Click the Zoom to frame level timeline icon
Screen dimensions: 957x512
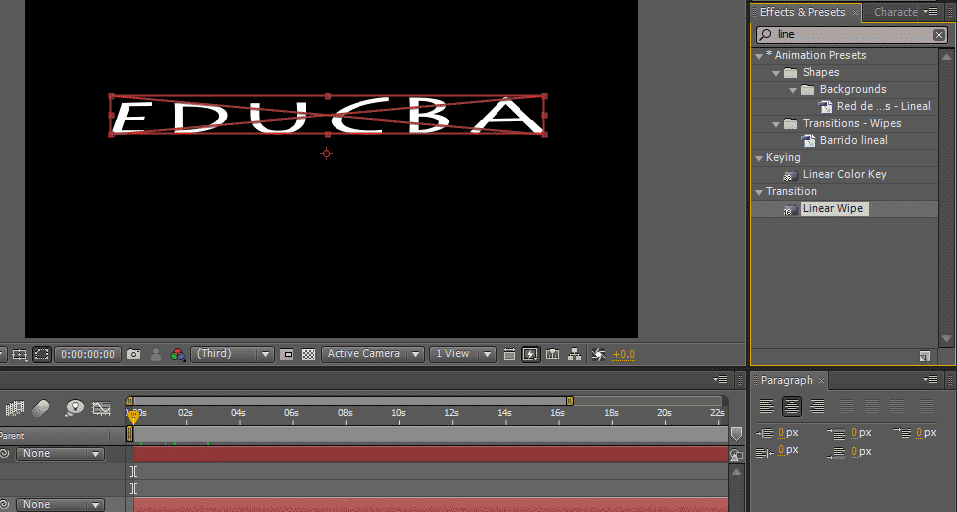coord(737,455)
